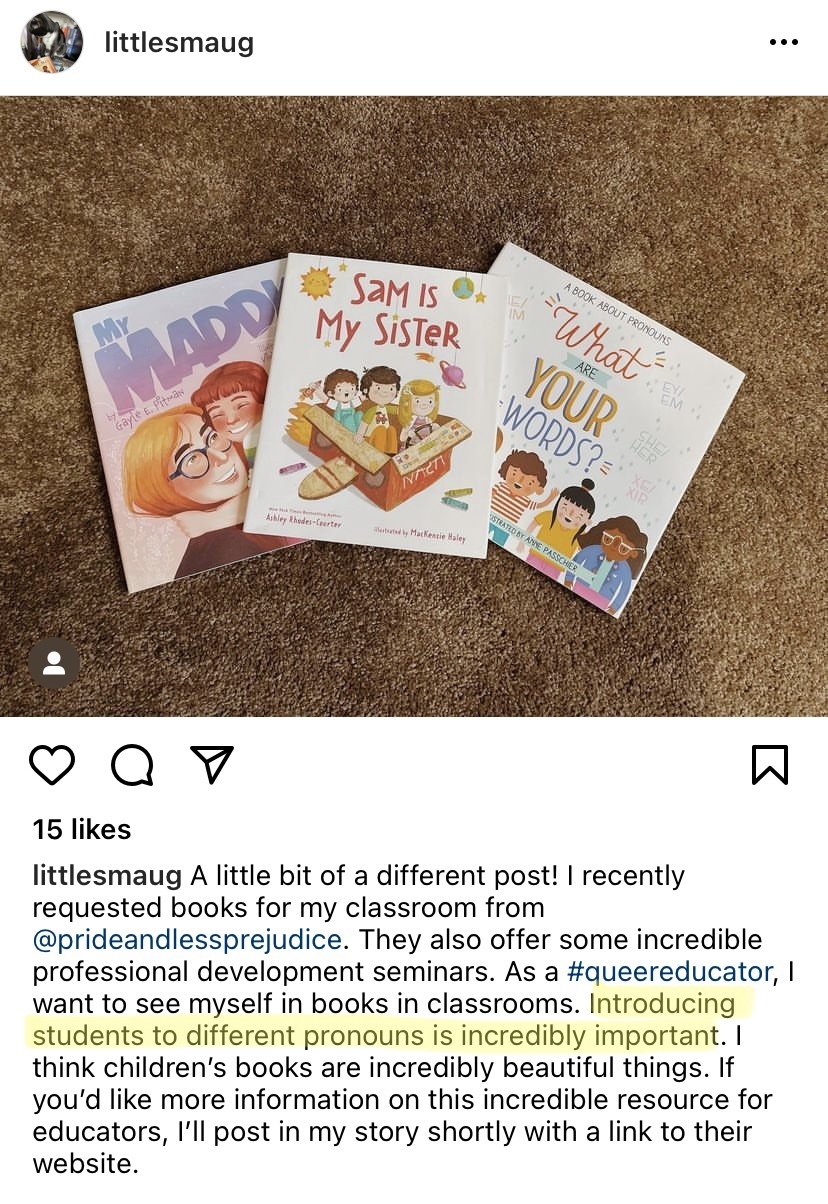Show tagged people icon on photo
Image resolution: width=828 pixels, height=1204 pixels.
point(54,663)
